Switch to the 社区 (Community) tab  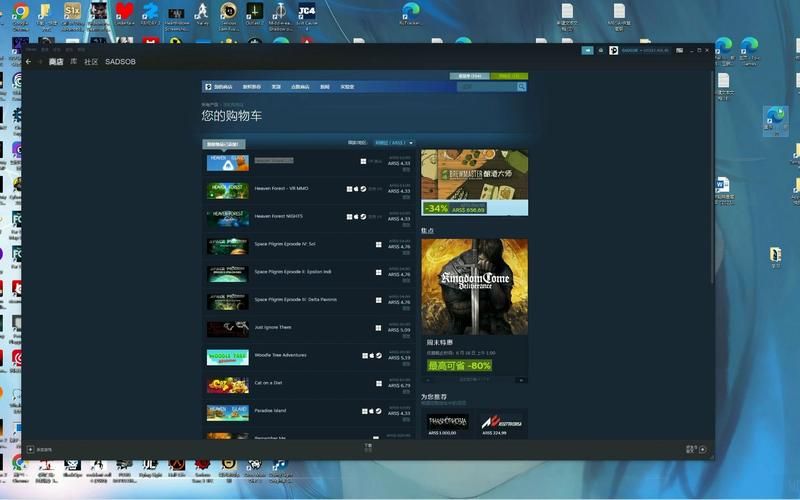click(91, 61)
